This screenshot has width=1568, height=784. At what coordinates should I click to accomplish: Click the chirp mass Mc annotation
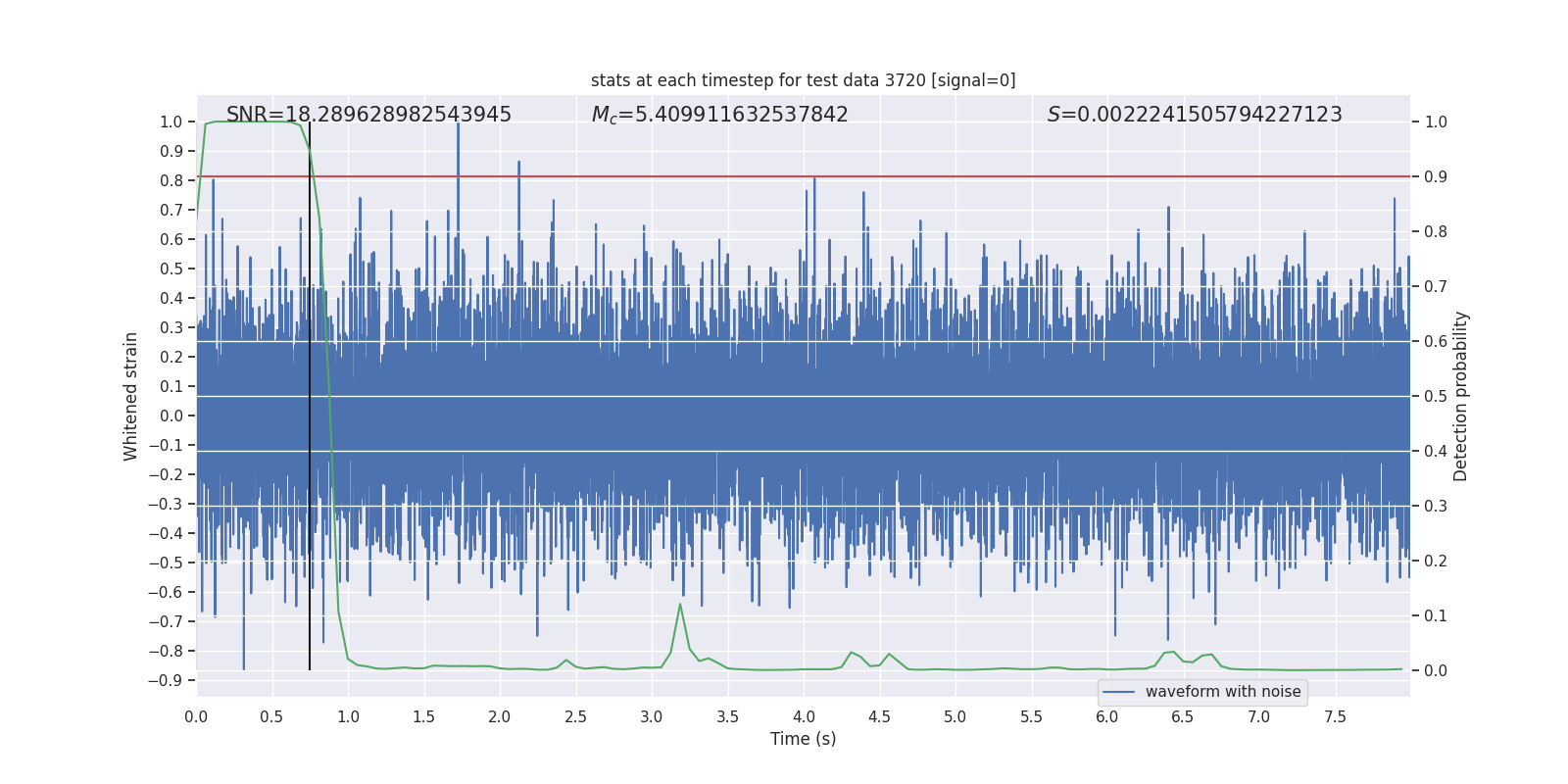719,115
